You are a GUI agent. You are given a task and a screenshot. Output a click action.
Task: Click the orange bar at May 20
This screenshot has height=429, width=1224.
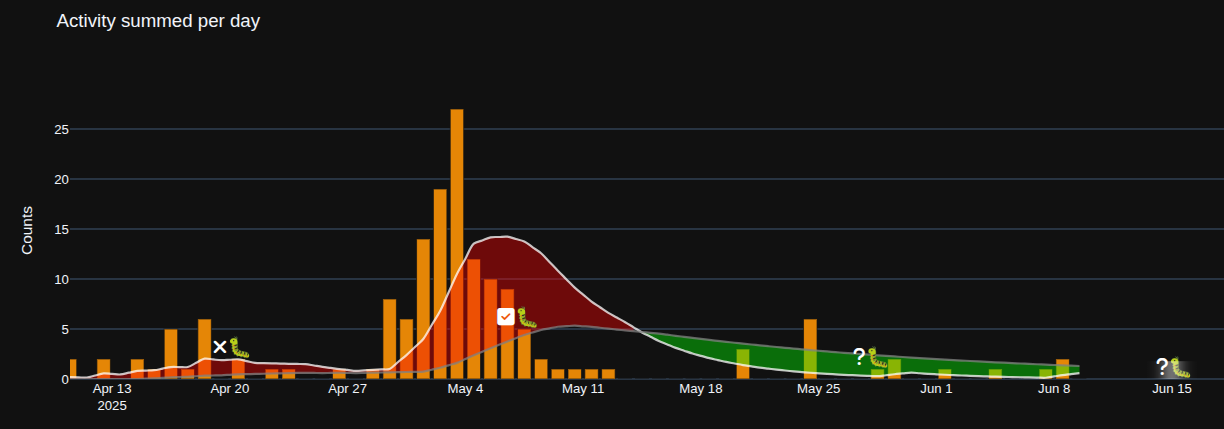point(743,363)
